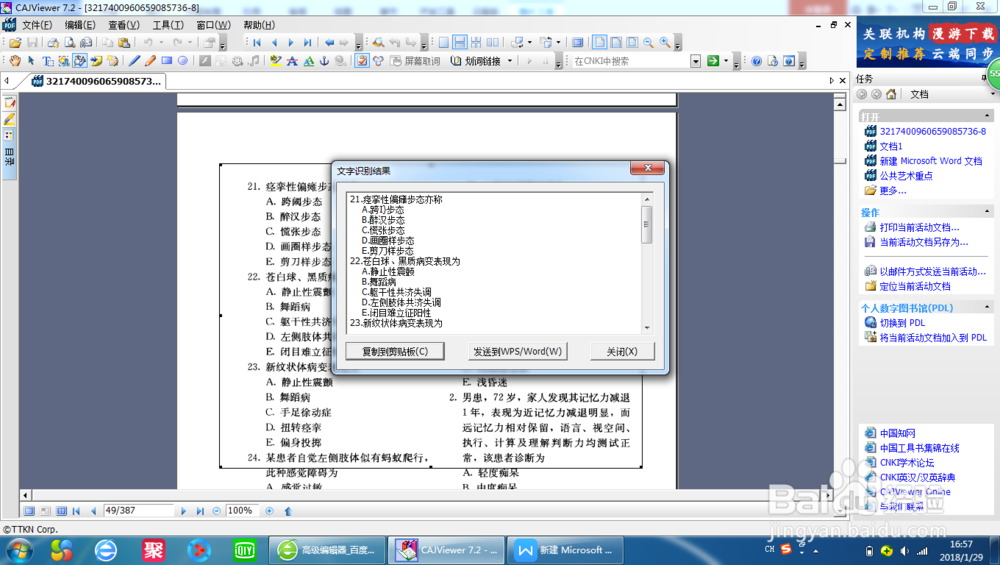
Task: Collapse the 操作 section in task pane
Action: pos(987,212)
